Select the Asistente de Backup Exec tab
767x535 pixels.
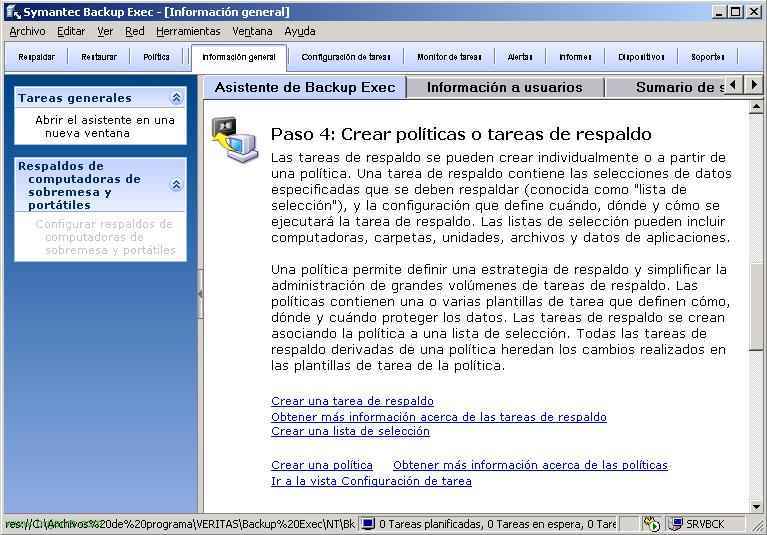[305, 88]
